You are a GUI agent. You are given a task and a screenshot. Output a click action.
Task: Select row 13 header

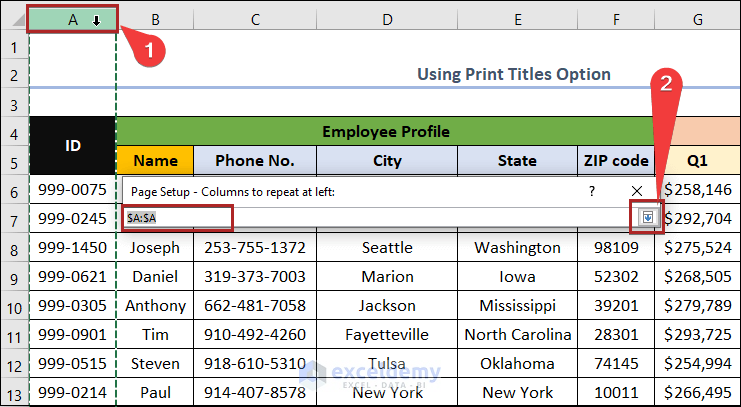click(x=15, y=392)
